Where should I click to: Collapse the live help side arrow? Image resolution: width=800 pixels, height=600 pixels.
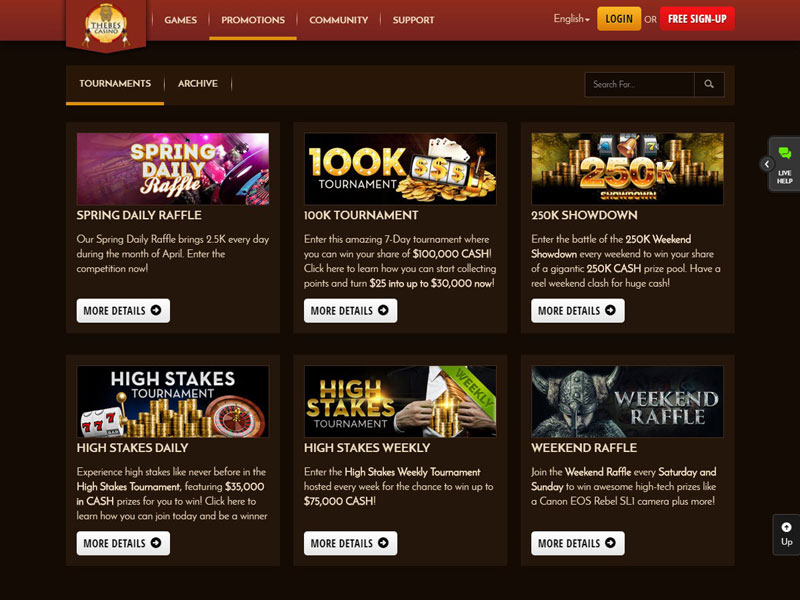[x=766, y=164]
